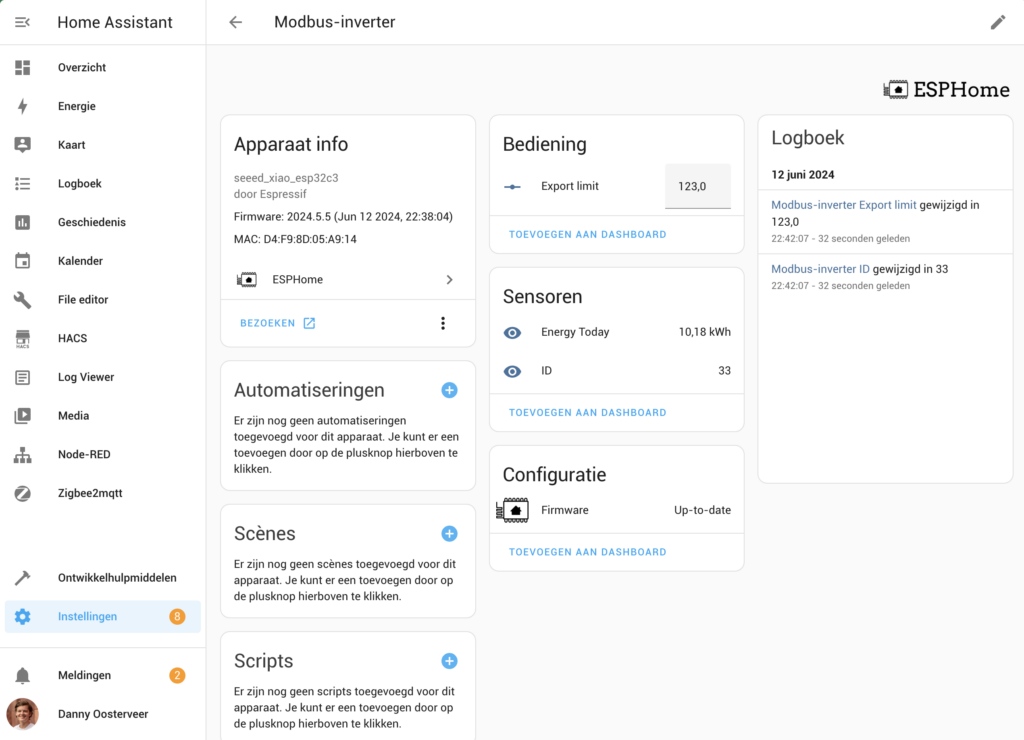Viewport: 1024px width, 740px height.
Task: Open Modbus-inverter Export limit logbook link
Action: click(x=843, y=205)
